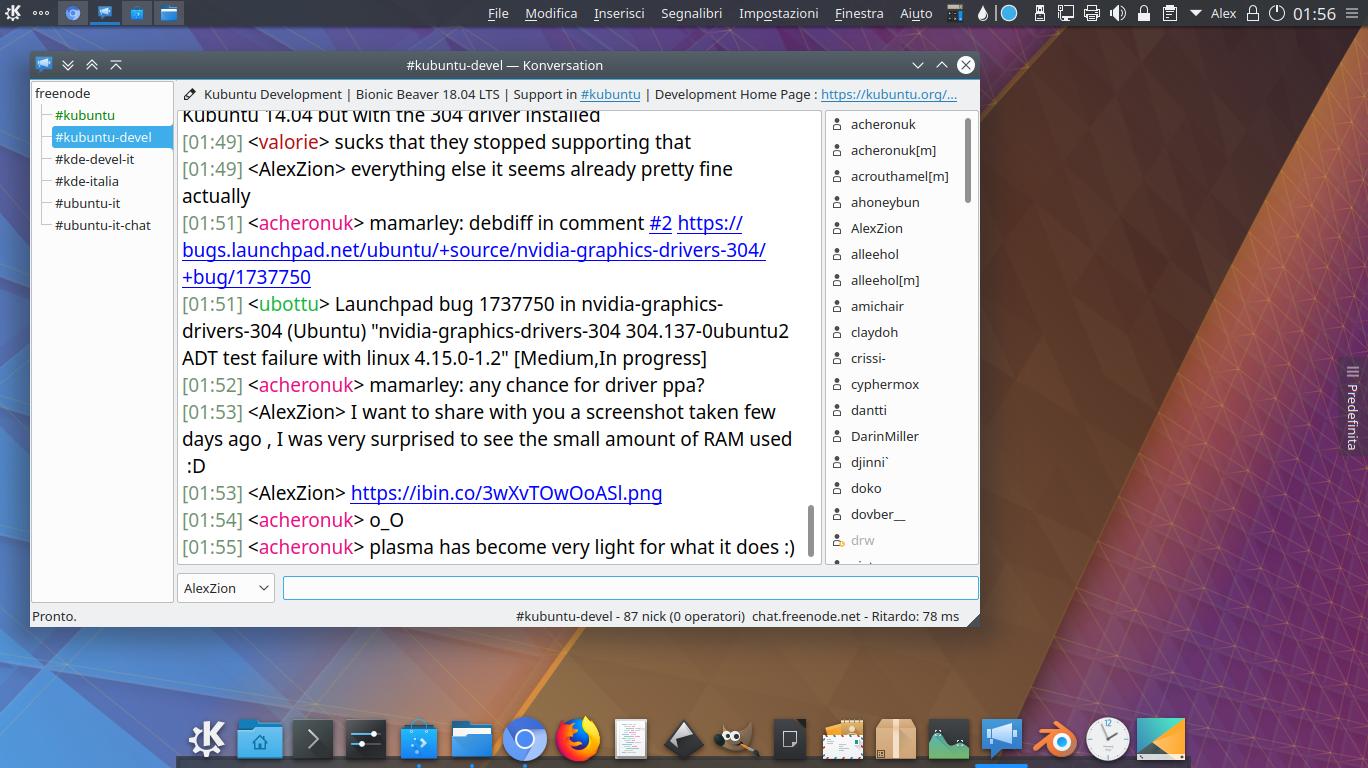Switch to Chromium task in top panel

coord(72,13)
